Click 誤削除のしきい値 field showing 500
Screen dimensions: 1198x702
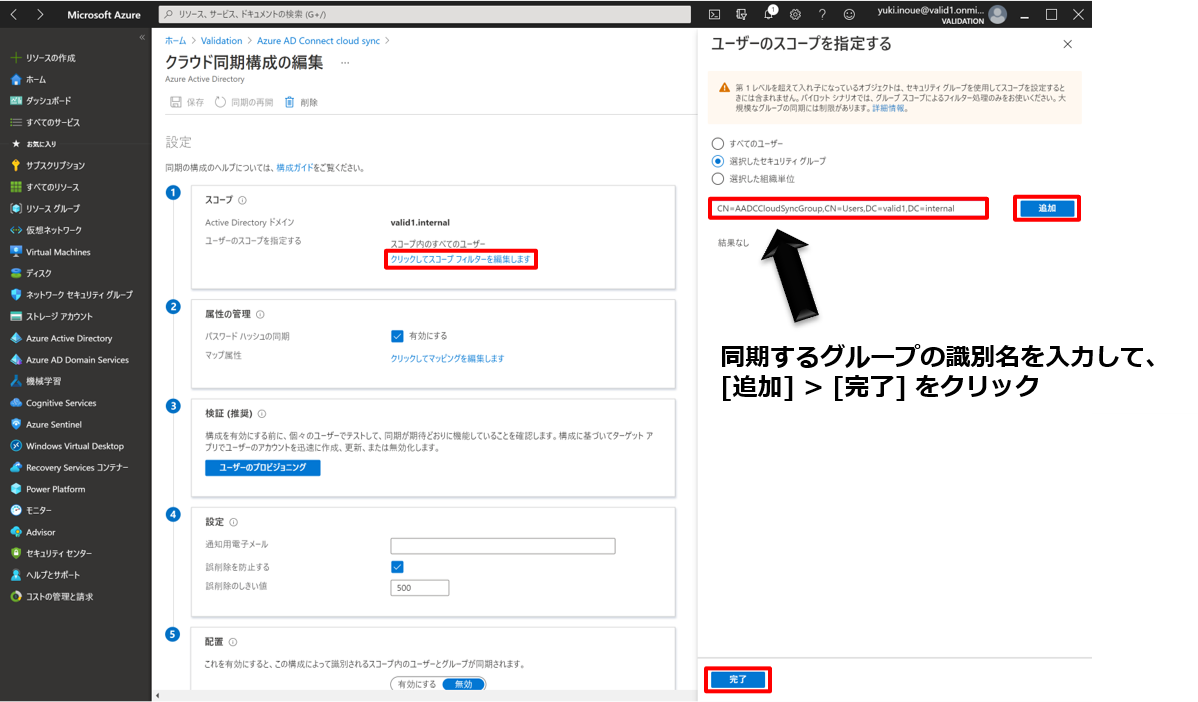(x=419, y=587)
